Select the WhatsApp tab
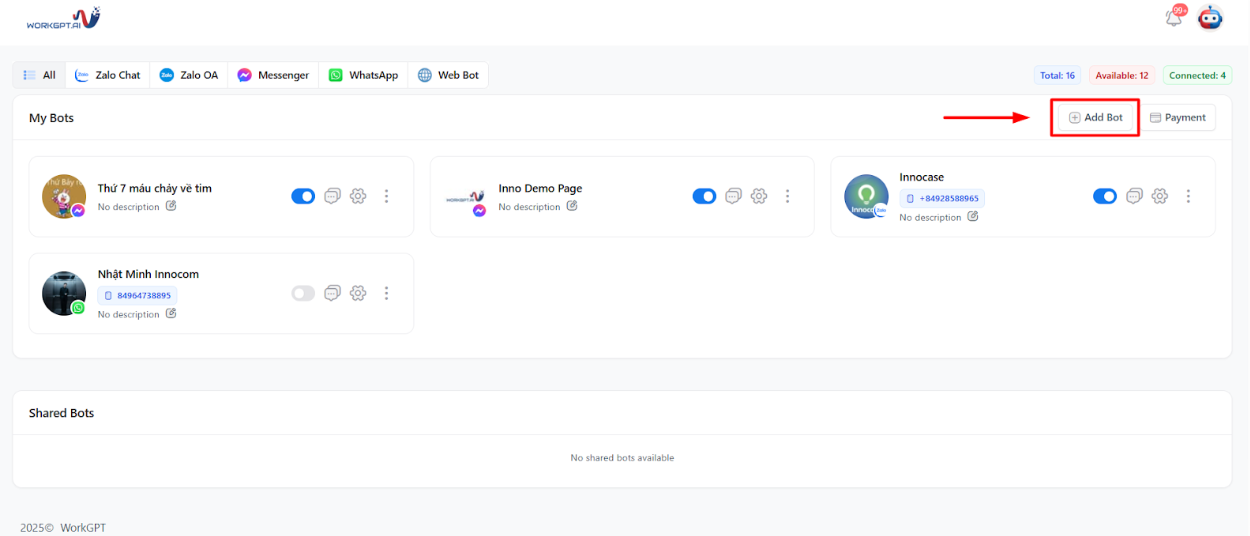1250x536 pixels. [x=363, y=75]
